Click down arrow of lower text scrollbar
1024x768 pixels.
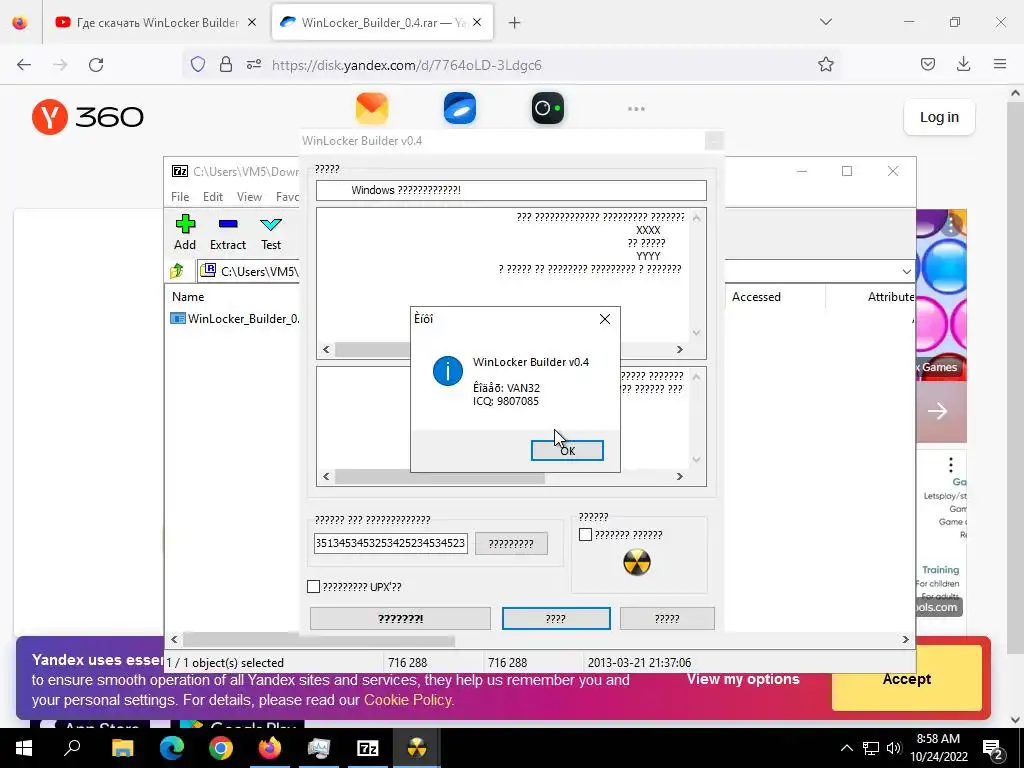click(696, 459)
